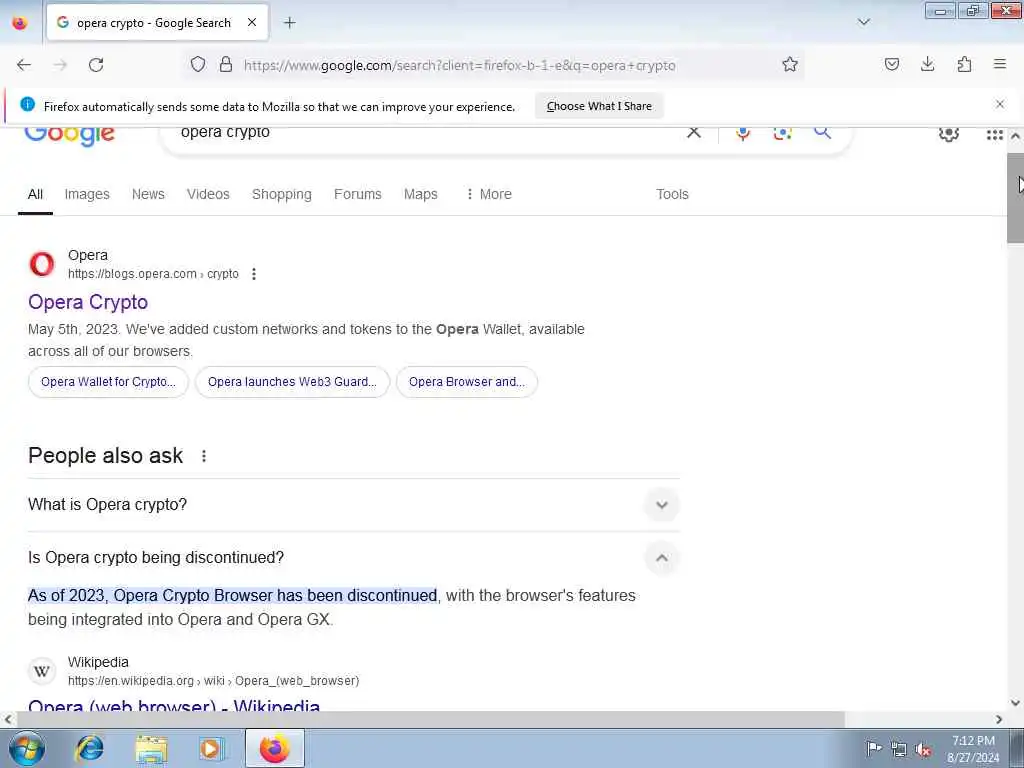
Task: Open the Tools search options
Action: 672,195
